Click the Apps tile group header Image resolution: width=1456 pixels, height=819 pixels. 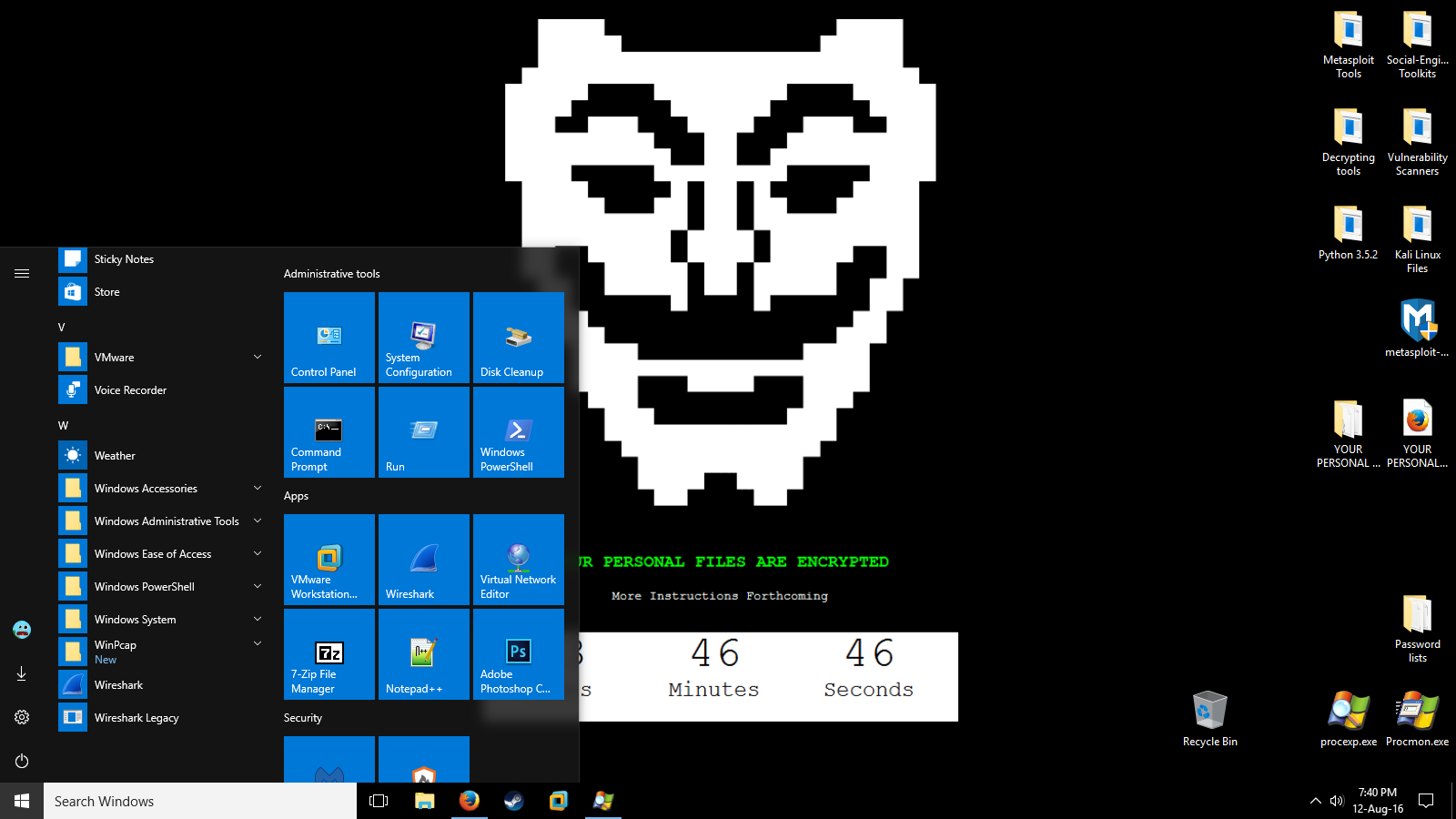coord(297,496)
